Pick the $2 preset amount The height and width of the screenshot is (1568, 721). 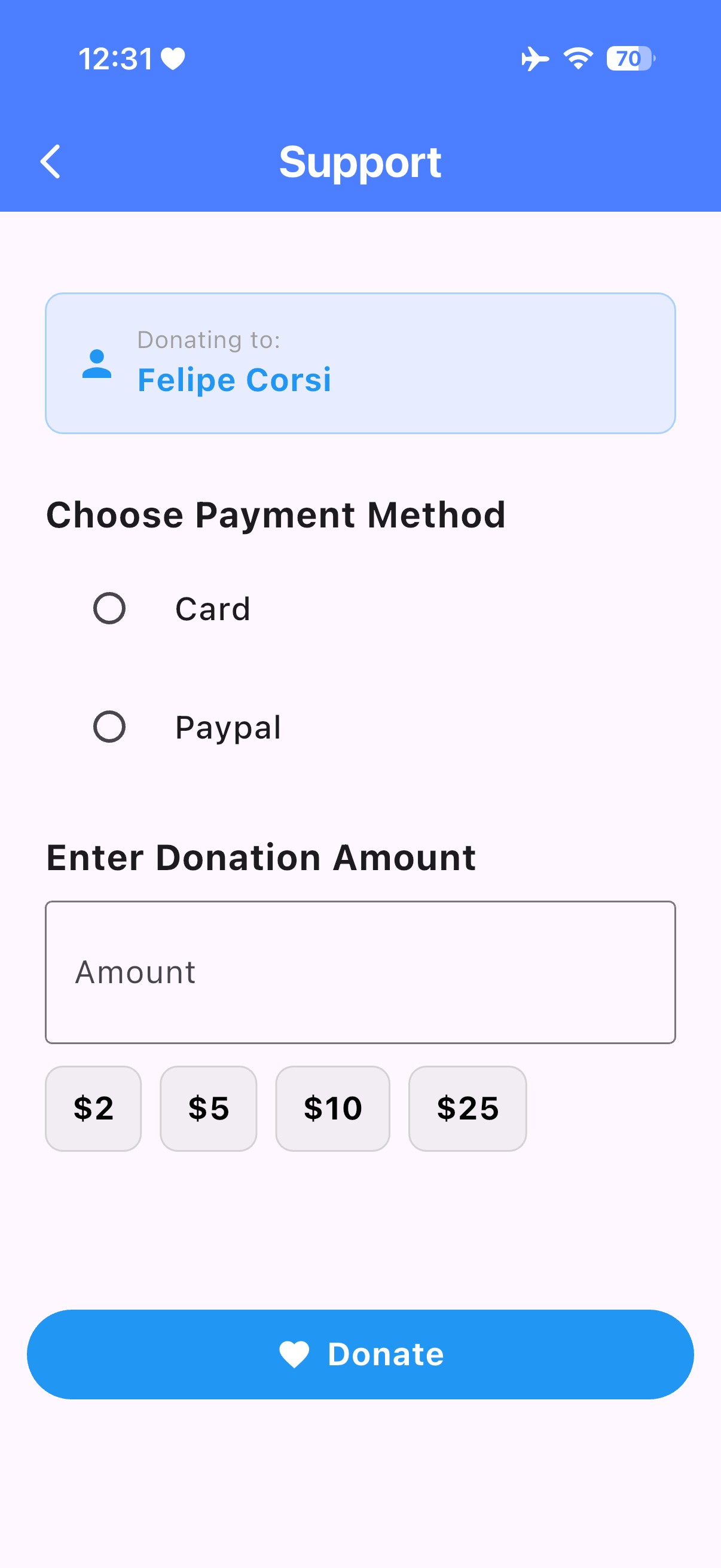(x=93, y=1109)
